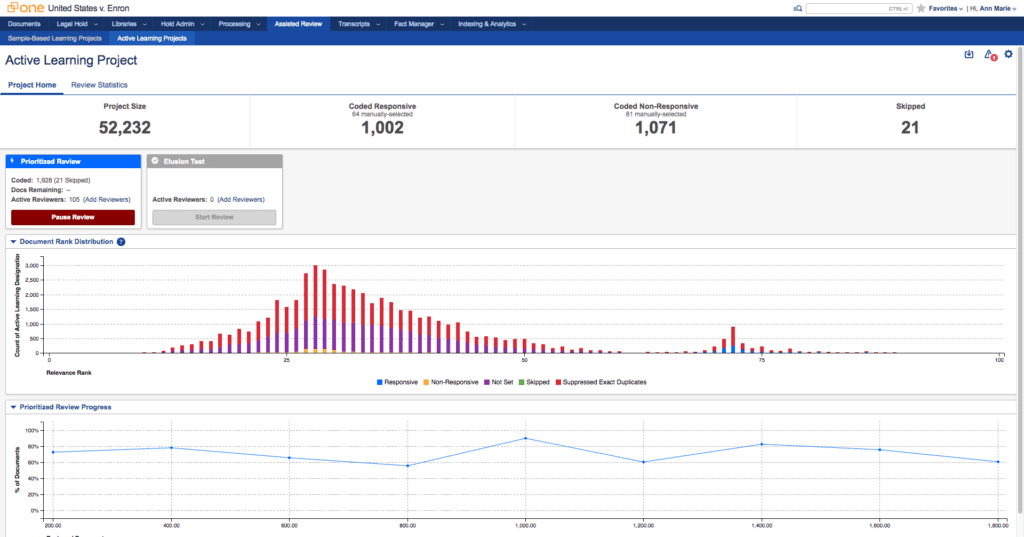Click Add Reviewers link under Prioritized Review
The height and width of the screenshot is (537, 1024).
click(x=105, y=199)
